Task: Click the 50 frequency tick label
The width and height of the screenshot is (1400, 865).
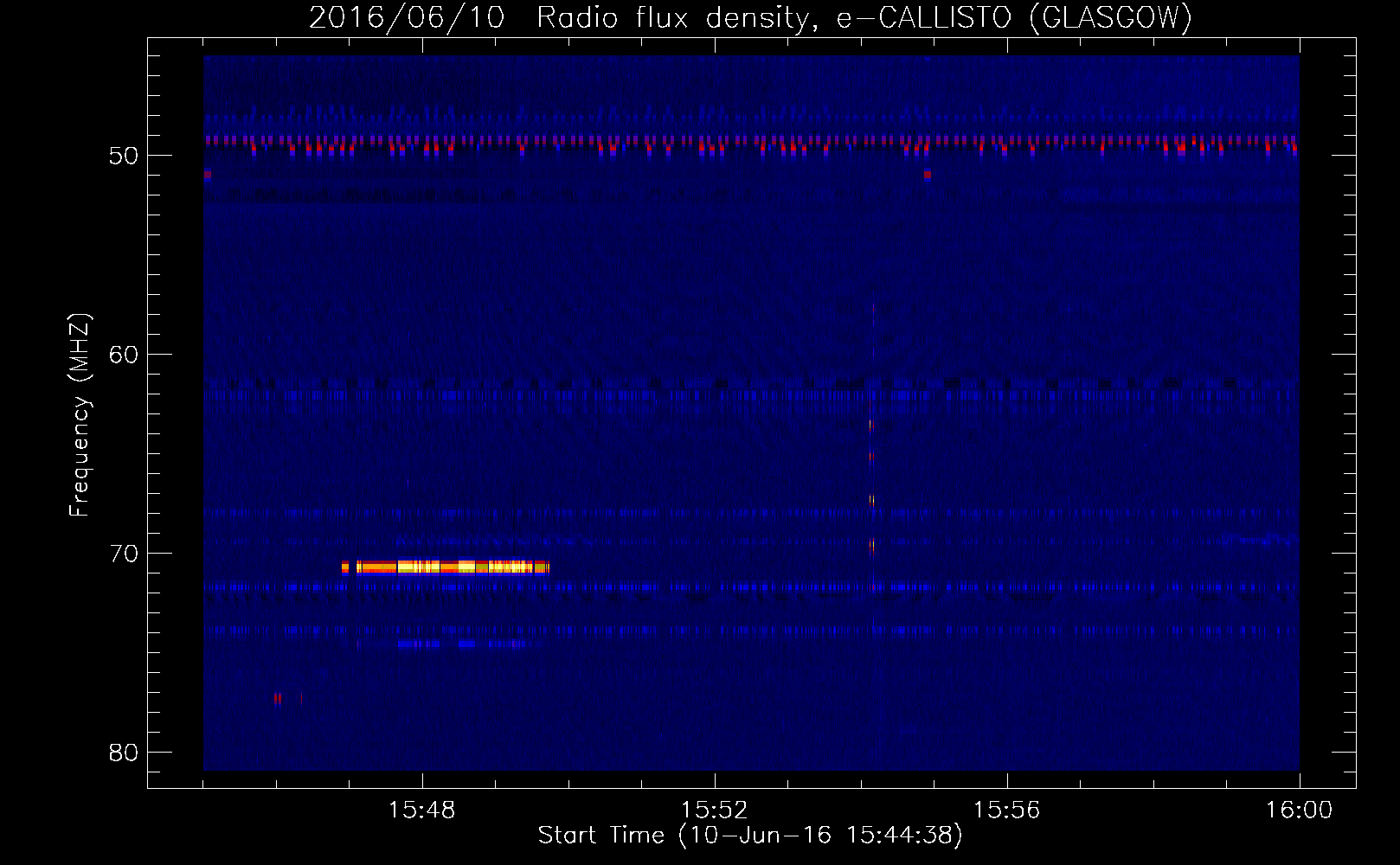Action: (x=125, y=156)
